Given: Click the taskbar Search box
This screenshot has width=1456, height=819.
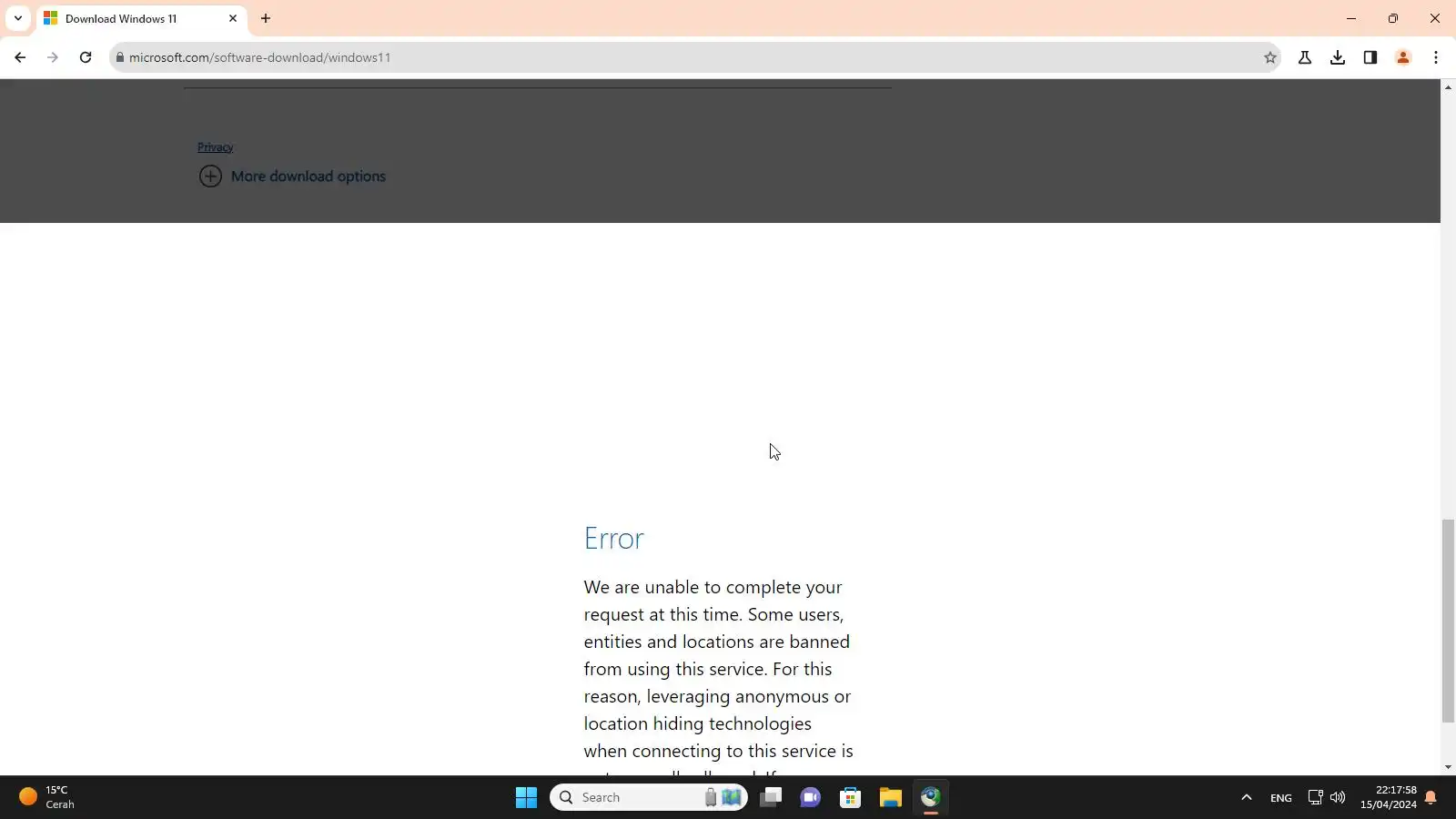Looking at the screenshot, I should pyautogui.click(x=649, y=798).
